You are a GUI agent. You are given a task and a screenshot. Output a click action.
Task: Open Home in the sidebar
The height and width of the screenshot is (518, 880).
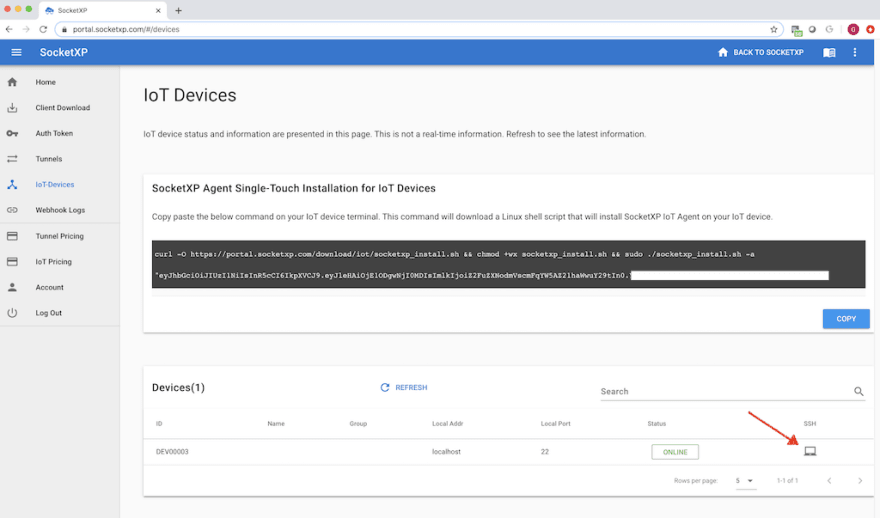tap(45, 82)
